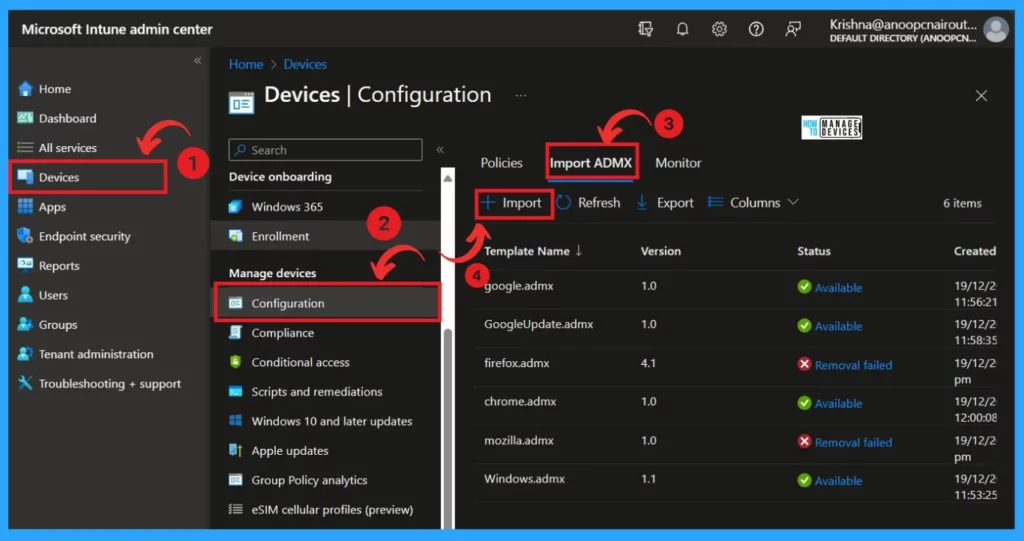1024x541 pixels.
Task: Open the Columns dropdown
Action: (x=753, y=203)
